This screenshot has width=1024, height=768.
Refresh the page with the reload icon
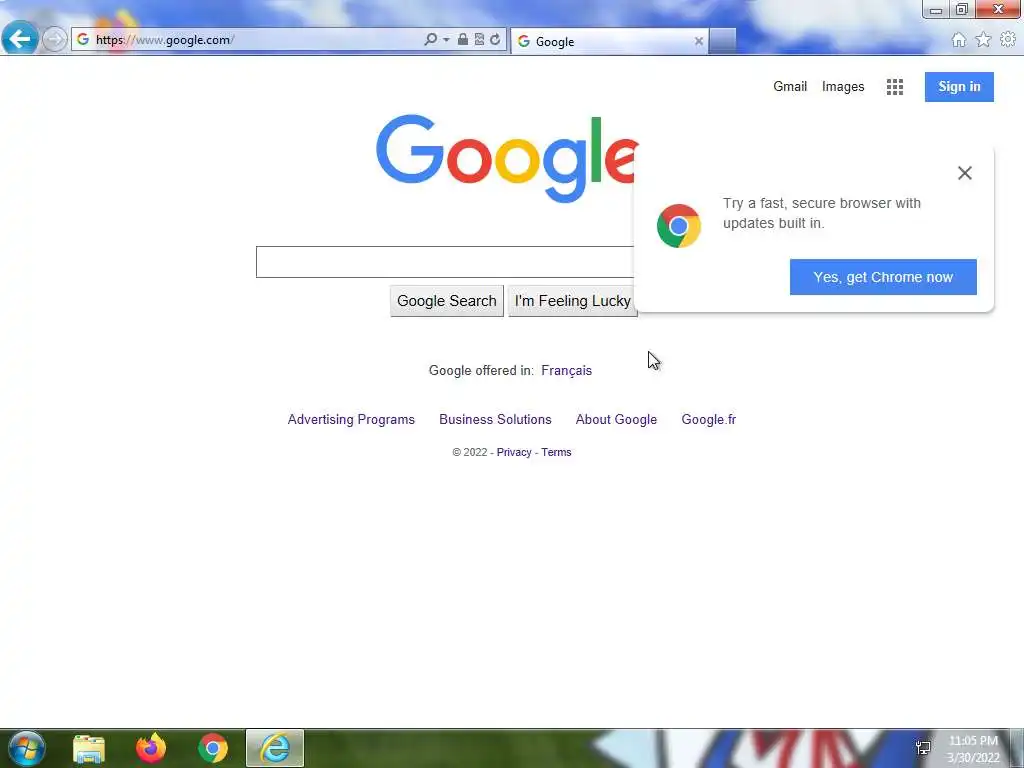495,40
